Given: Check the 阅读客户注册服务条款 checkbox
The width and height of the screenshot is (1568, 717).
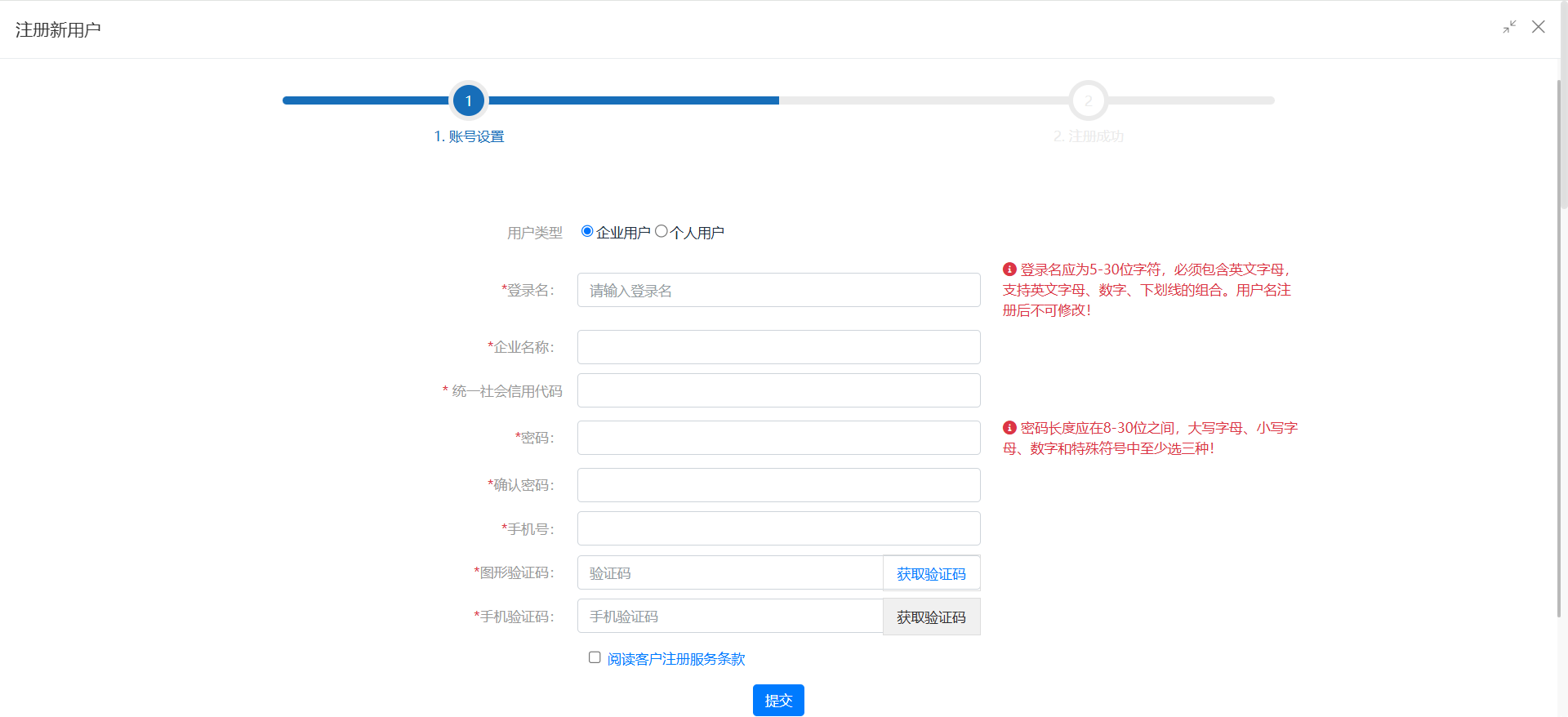Looking at the screenshot, I should pos(595,657).
